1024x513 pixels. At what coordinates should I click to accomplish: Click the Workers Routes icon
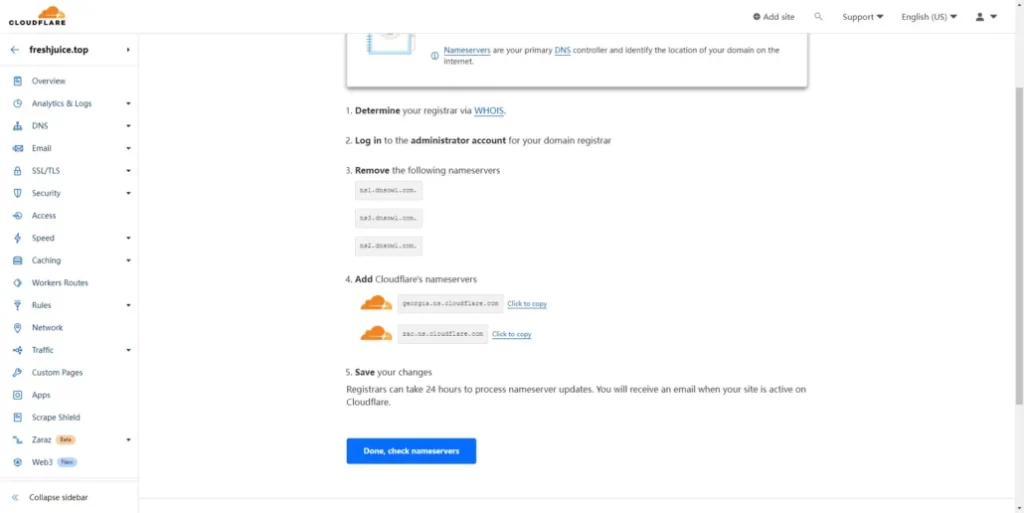pos(18,283)
